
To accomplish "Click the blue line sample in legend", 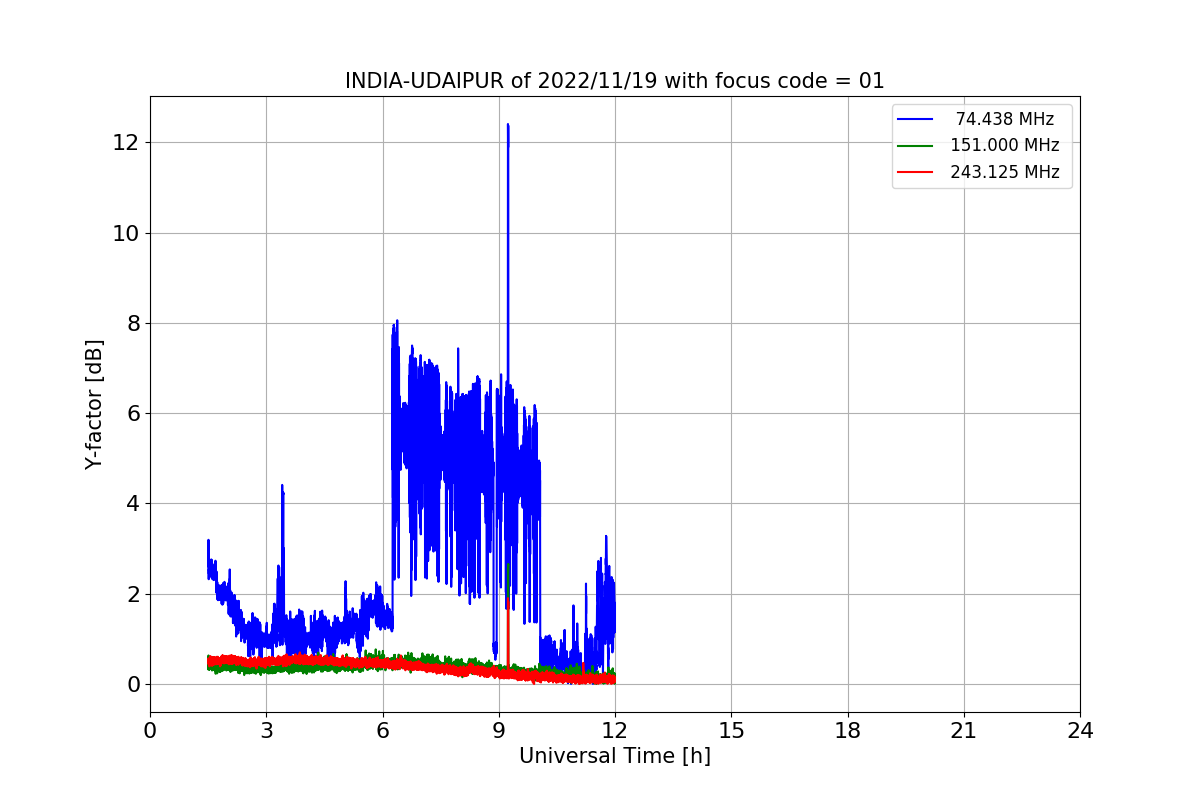I will [915, 119].
